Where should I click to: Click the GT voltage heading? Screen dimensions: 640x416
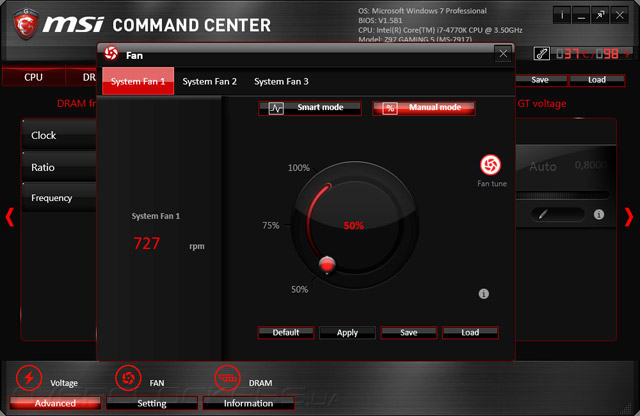coord(542,104)
